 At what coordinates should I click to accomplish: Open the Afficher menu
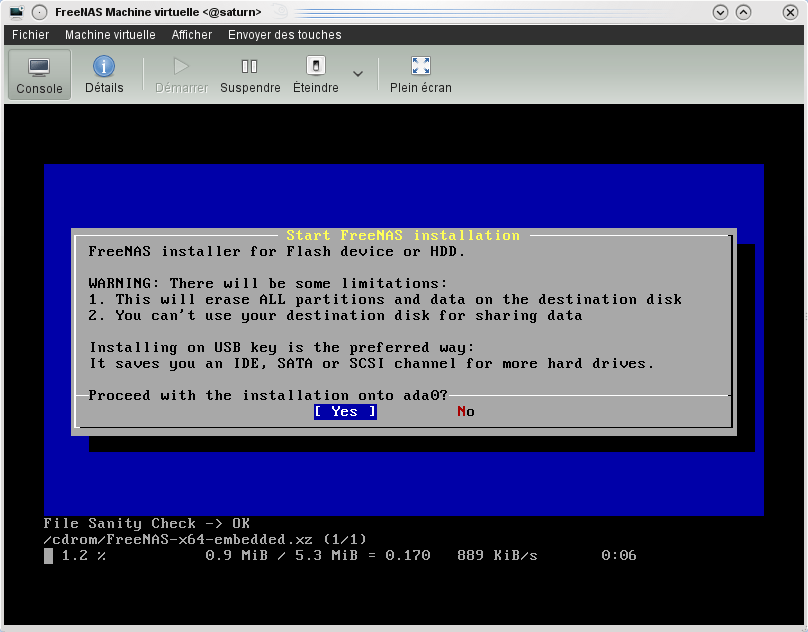tap(192, 35)
